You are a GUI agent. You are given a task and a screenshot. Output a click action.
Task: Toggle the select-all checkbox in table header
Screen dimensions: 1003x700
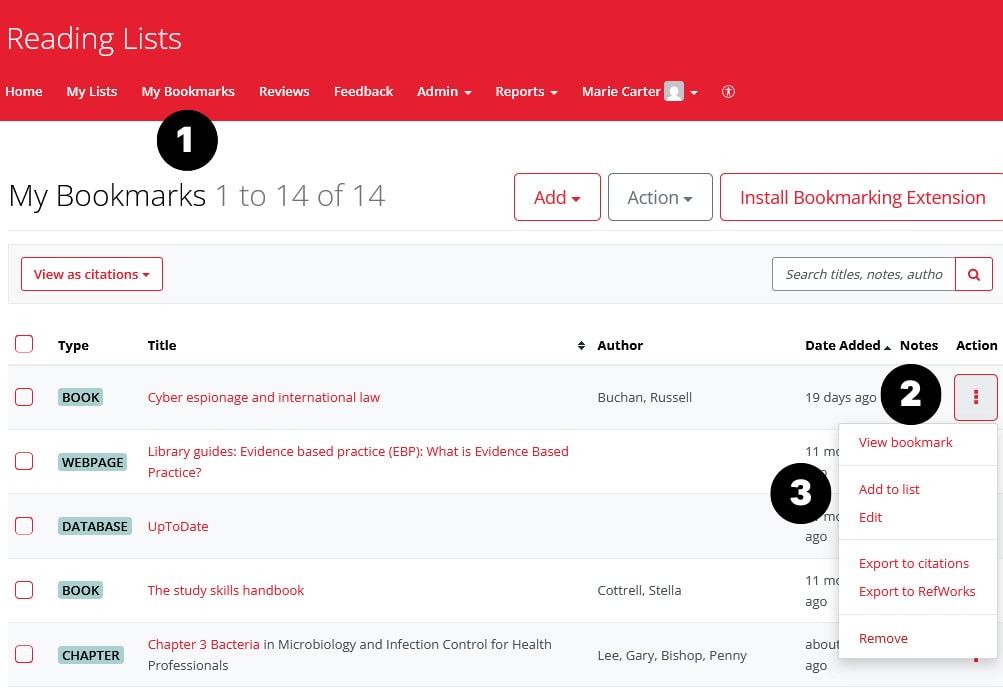[x=24, y=345]
